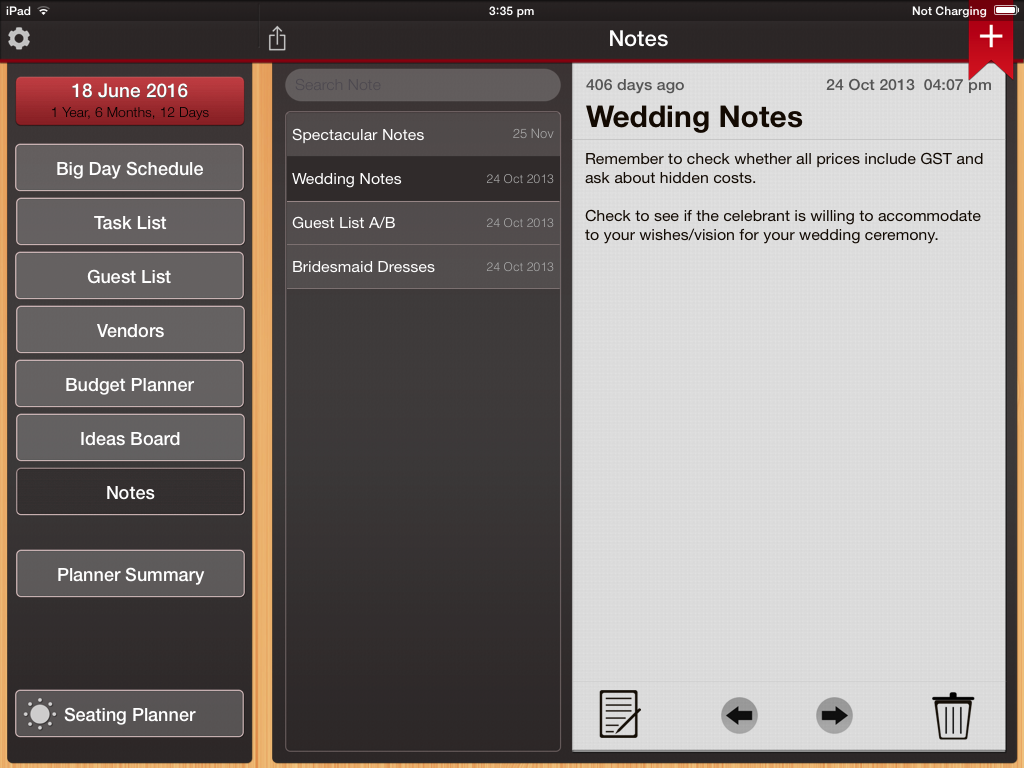Launch the Seating Planner
The image size is (1024, 768).
pyautogui.click(x=130, y=714)
